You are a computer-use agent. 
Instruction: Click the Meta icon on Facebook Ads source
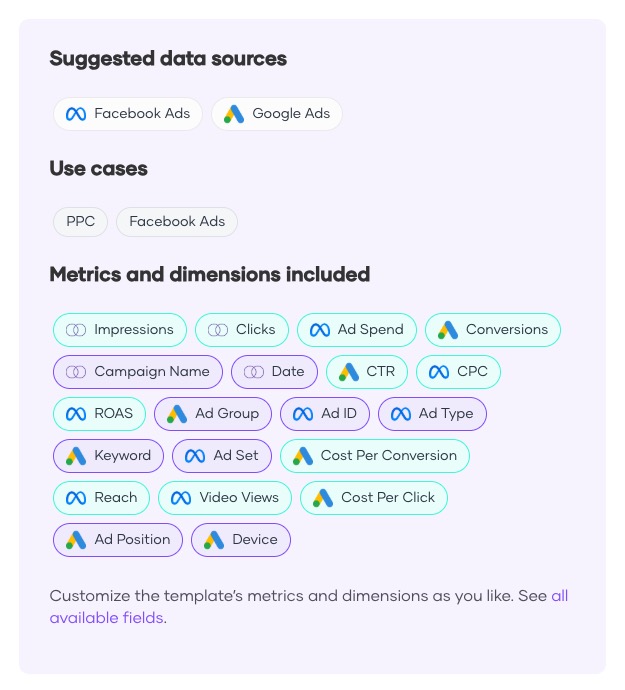[x=76, y=114]
